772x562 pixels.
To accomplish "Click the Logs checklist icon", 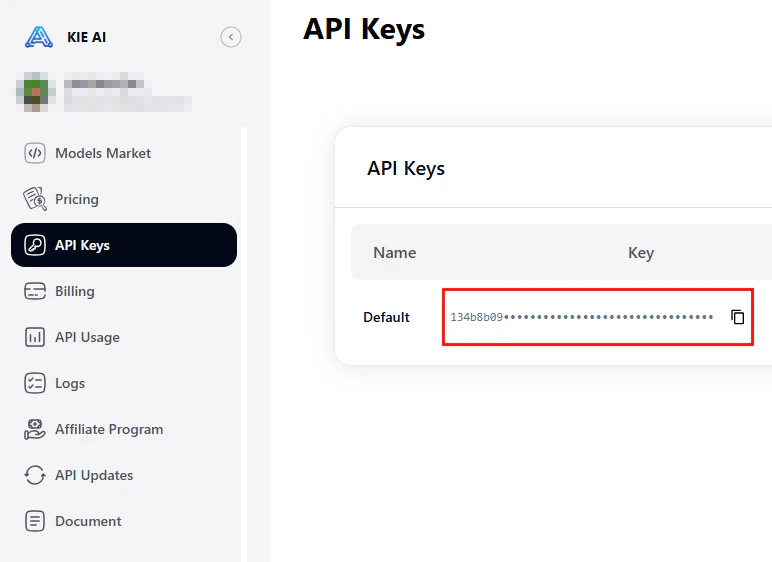I will pos(35,383).
